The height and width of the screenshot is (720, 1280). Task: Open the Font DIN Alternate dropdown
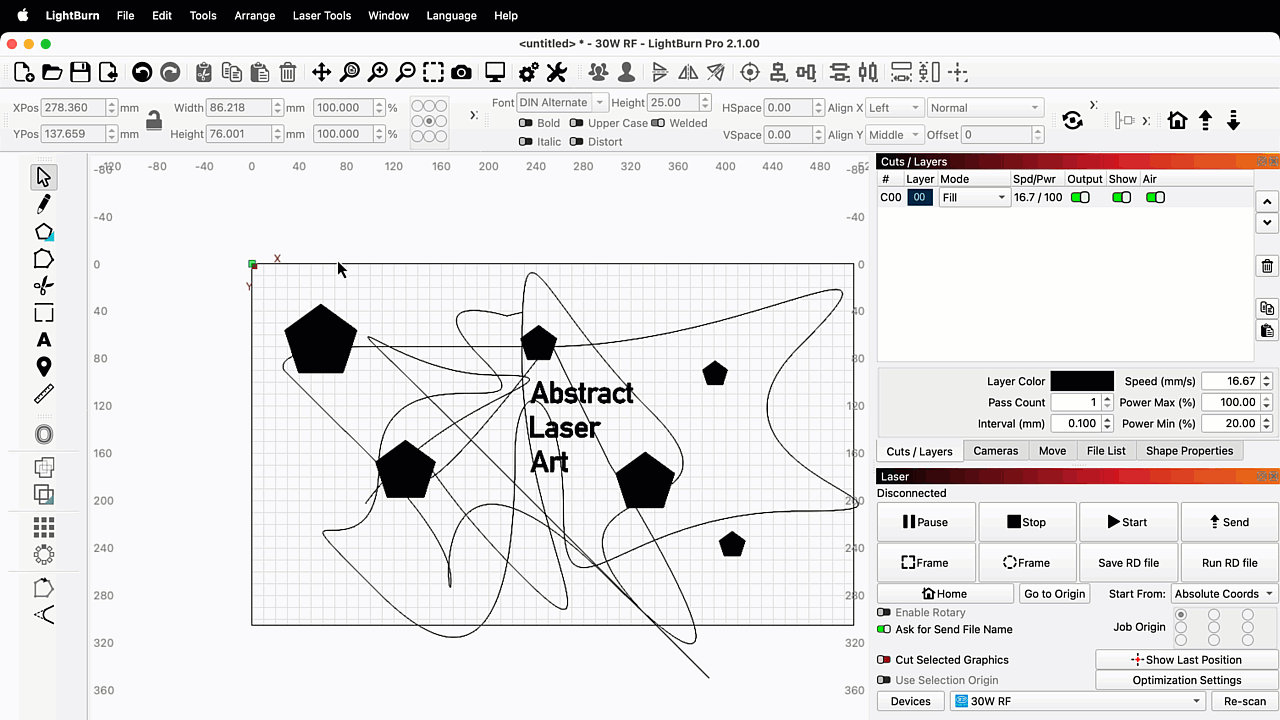[562, 103]
